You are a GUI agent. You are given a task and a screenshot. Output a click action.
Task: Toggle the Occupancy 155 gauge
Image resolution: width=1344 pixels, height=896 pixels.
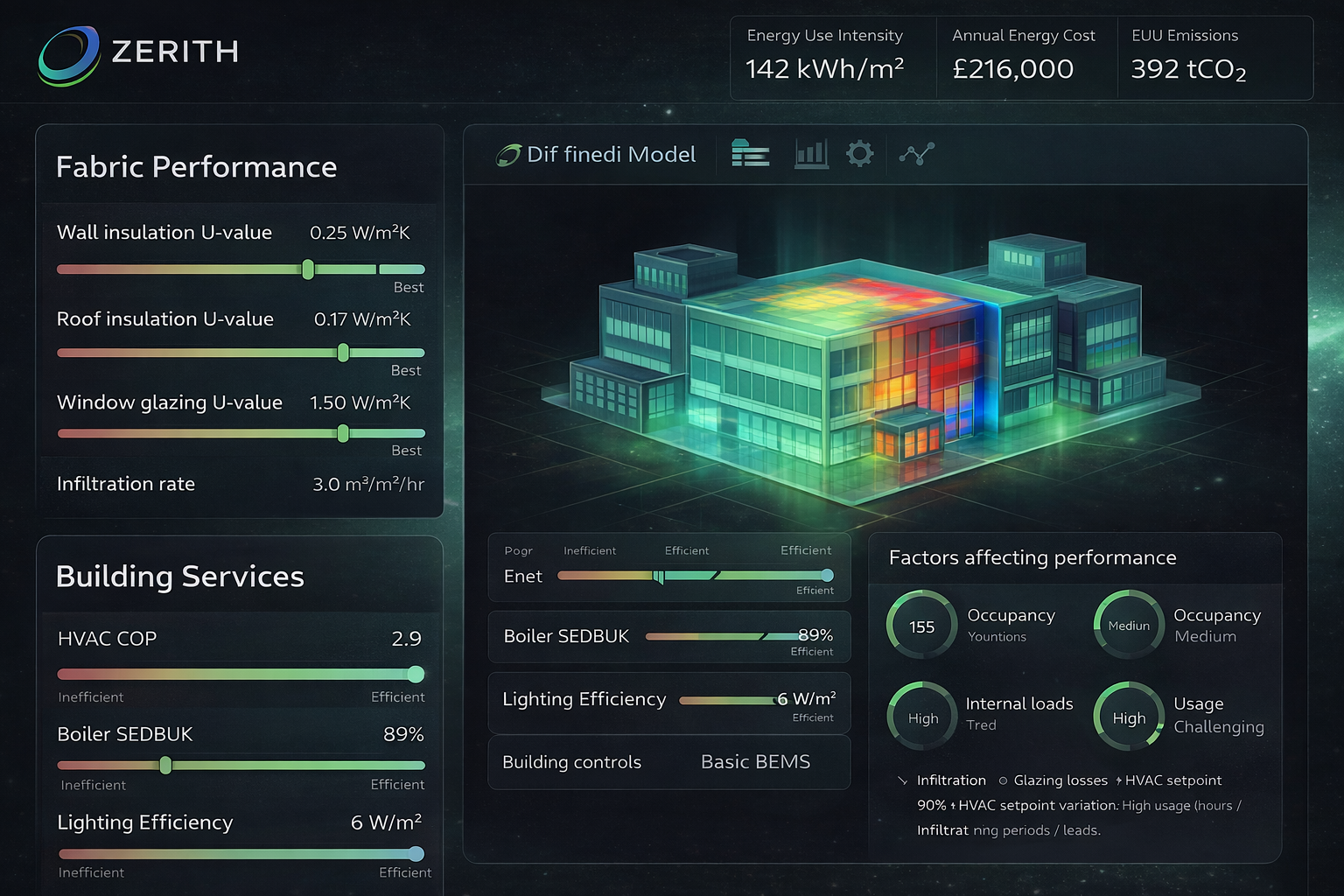pyautogui.click(x=920, y=625)
